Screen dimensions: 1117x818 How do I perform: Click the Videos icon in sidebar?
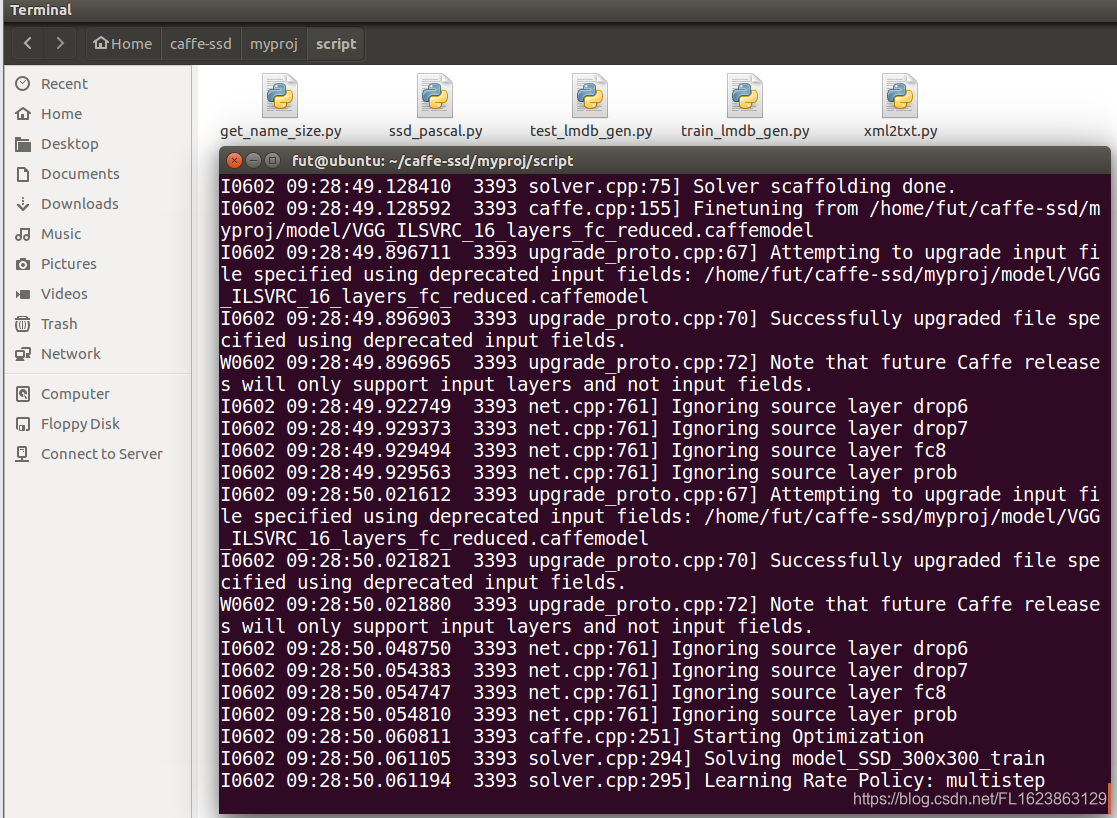click(23, 294)
